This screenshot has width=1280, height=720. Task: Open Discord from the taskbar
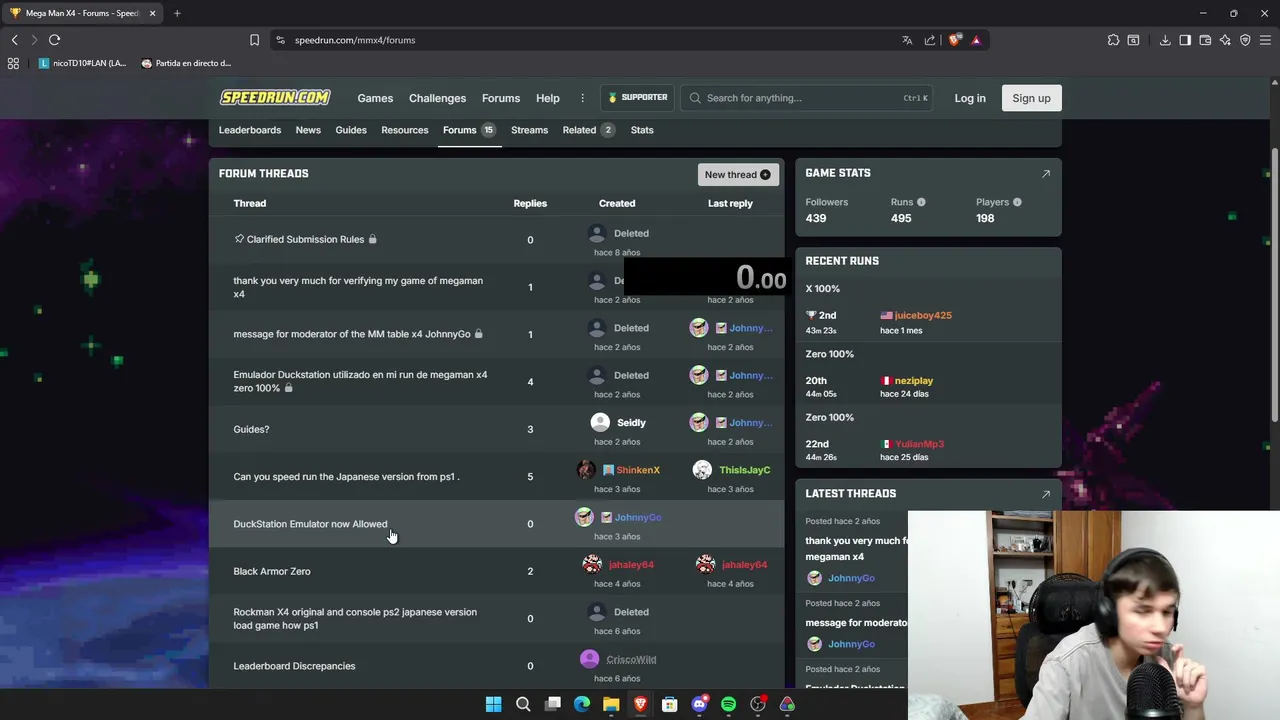tap(699, 704)
